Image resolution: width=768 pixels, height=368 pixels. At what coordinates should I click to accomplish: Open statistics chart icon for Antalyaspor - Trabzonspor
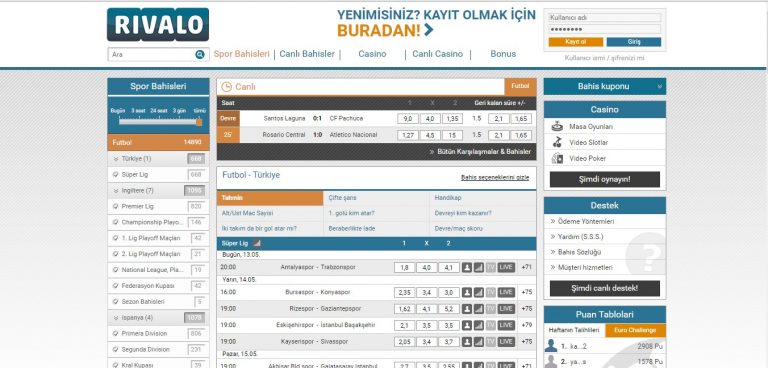click(479, 268)
